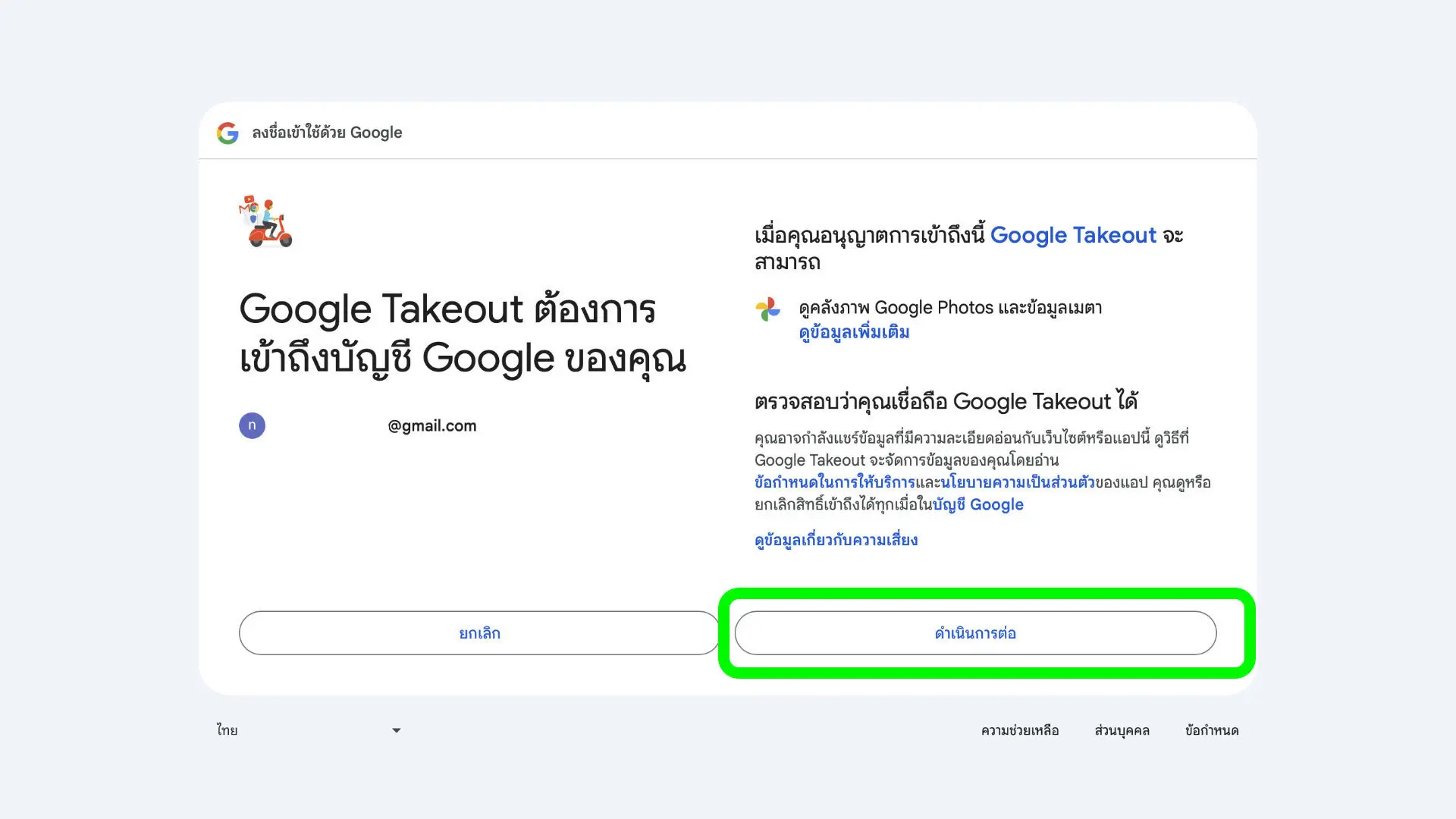Click the Google Takeout scooter icon
The width and height of the screenshot is (1456, 819).
click(265, 221)
